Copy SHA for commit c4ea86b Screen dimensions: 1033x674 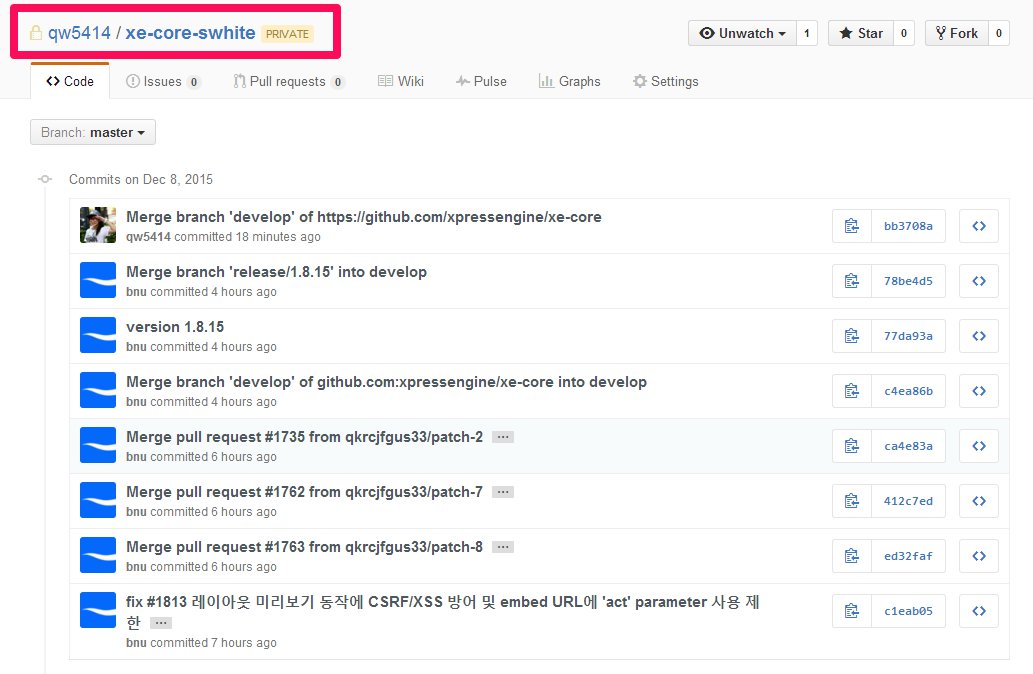pos(851,391)
